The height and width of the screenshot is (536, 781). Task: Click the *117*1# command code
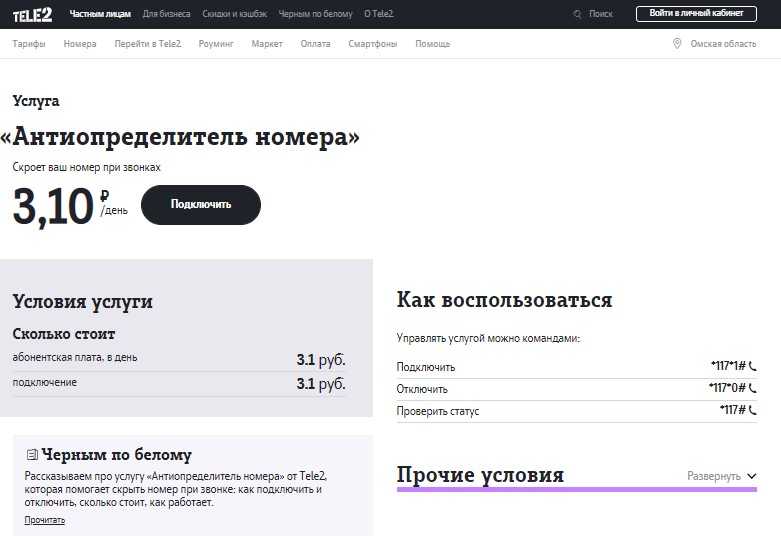pos(728,366)
